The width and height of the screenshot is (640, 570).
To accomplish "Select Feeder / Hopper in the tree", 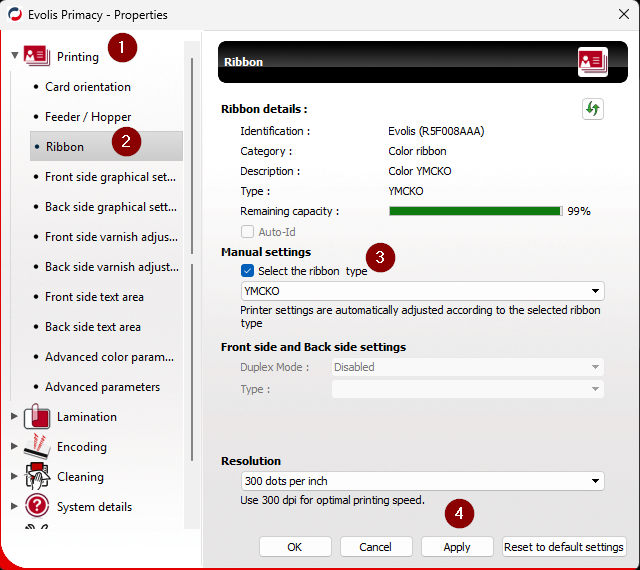I will coord(88,117).
